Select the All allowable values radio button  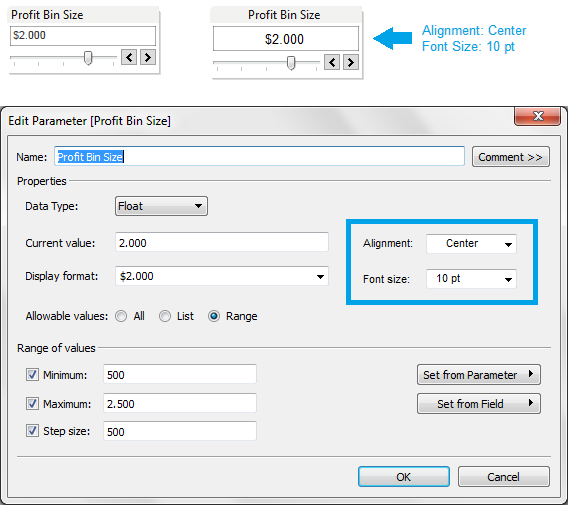point(121,316)
